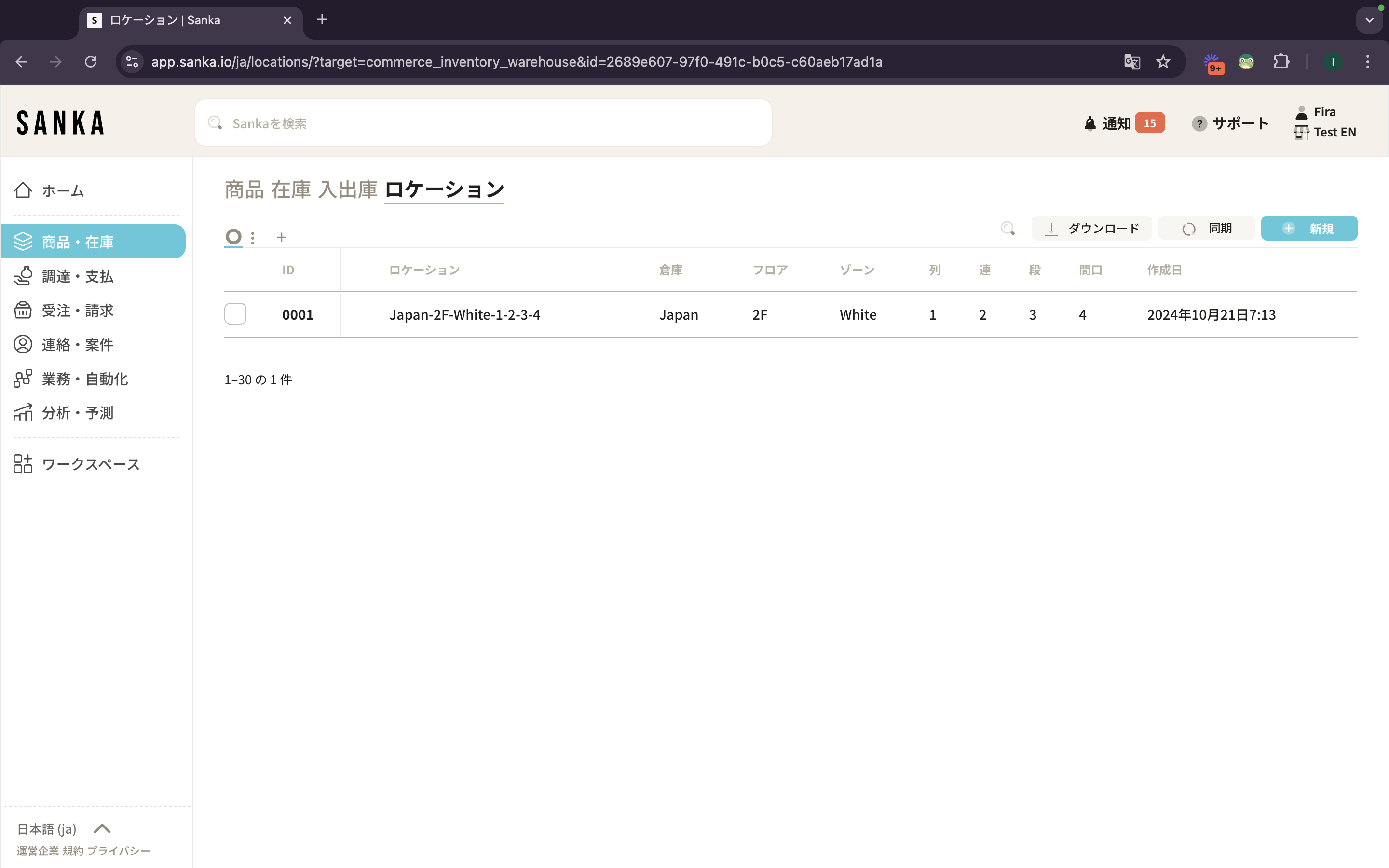Open the Fira Test EN account menu
This screenshot has width=1389, height=868.
point(1325,122)
